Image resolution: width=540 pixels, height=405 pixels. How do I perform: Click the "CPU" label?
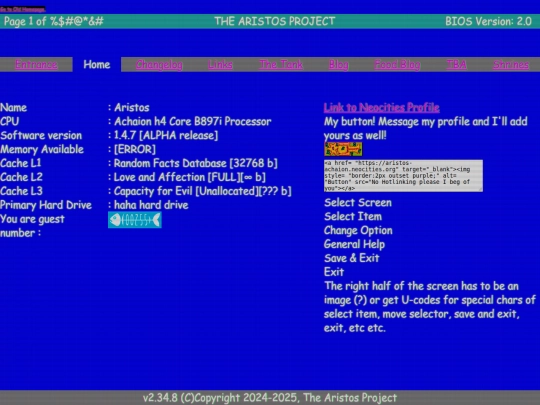pyautogui.click(x=9, y=122)
